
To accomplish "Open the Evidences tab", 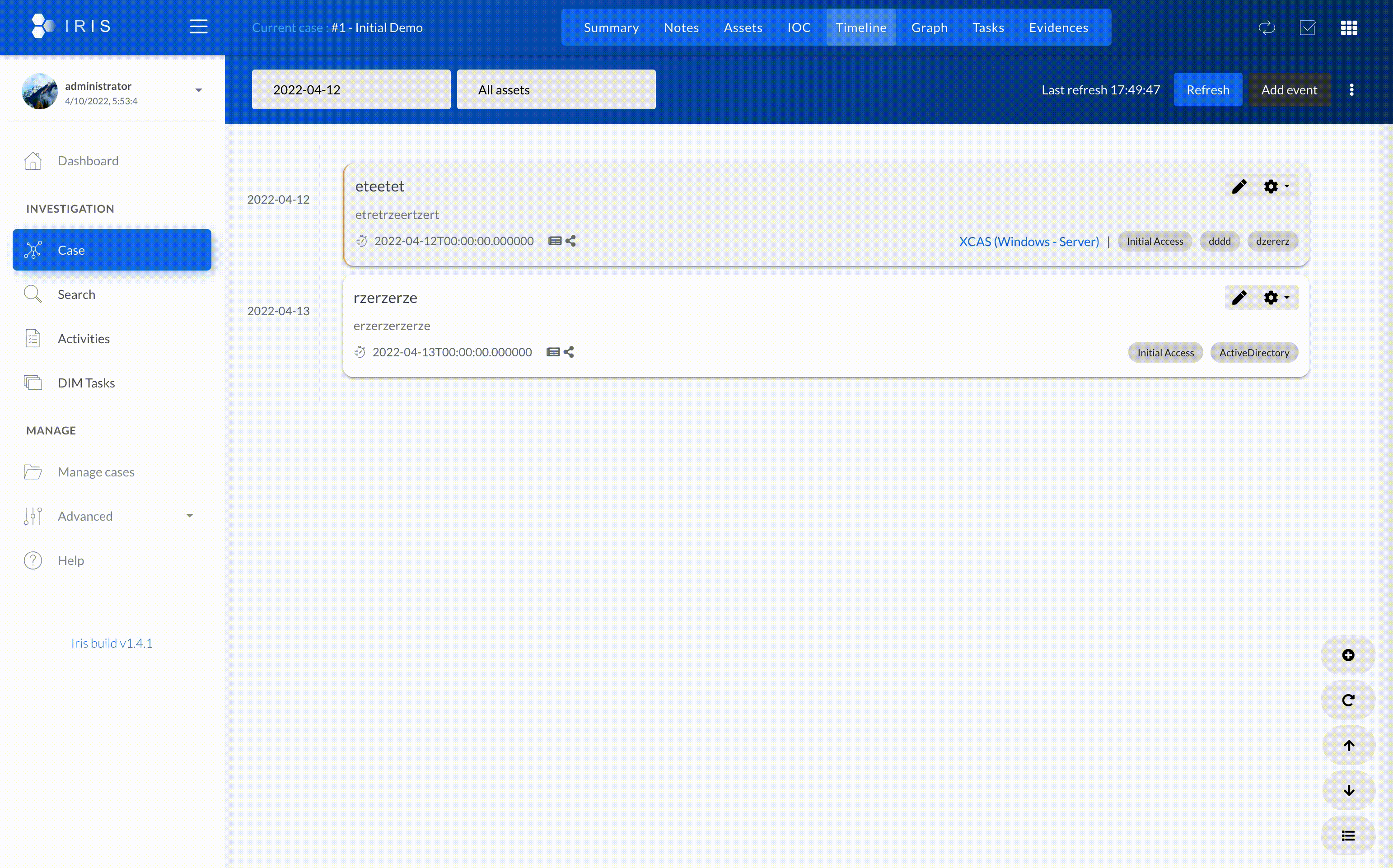I will click(x=1058, y=28).
